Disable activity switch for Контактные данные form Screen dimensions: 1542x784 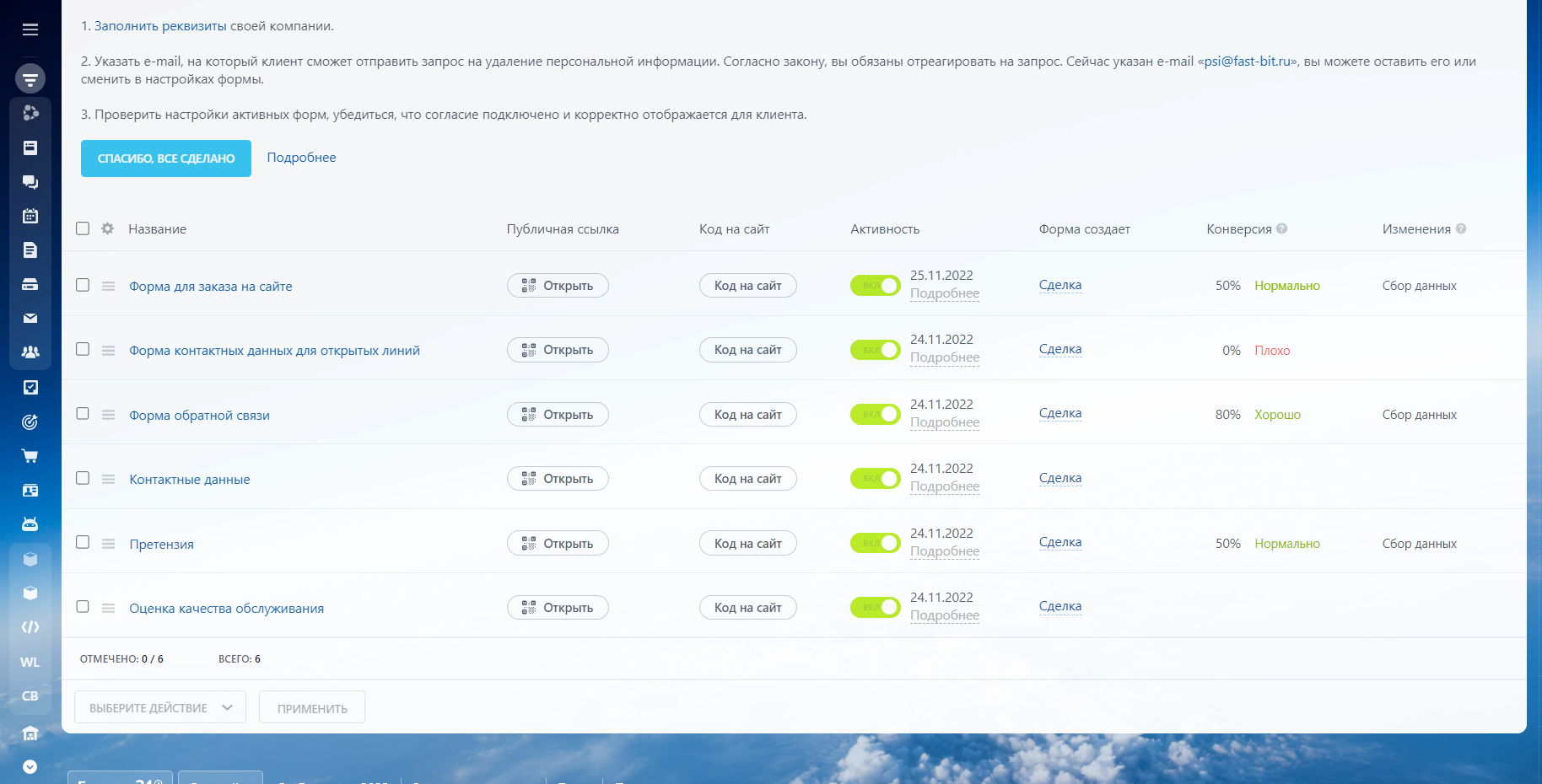pos(875,479)
